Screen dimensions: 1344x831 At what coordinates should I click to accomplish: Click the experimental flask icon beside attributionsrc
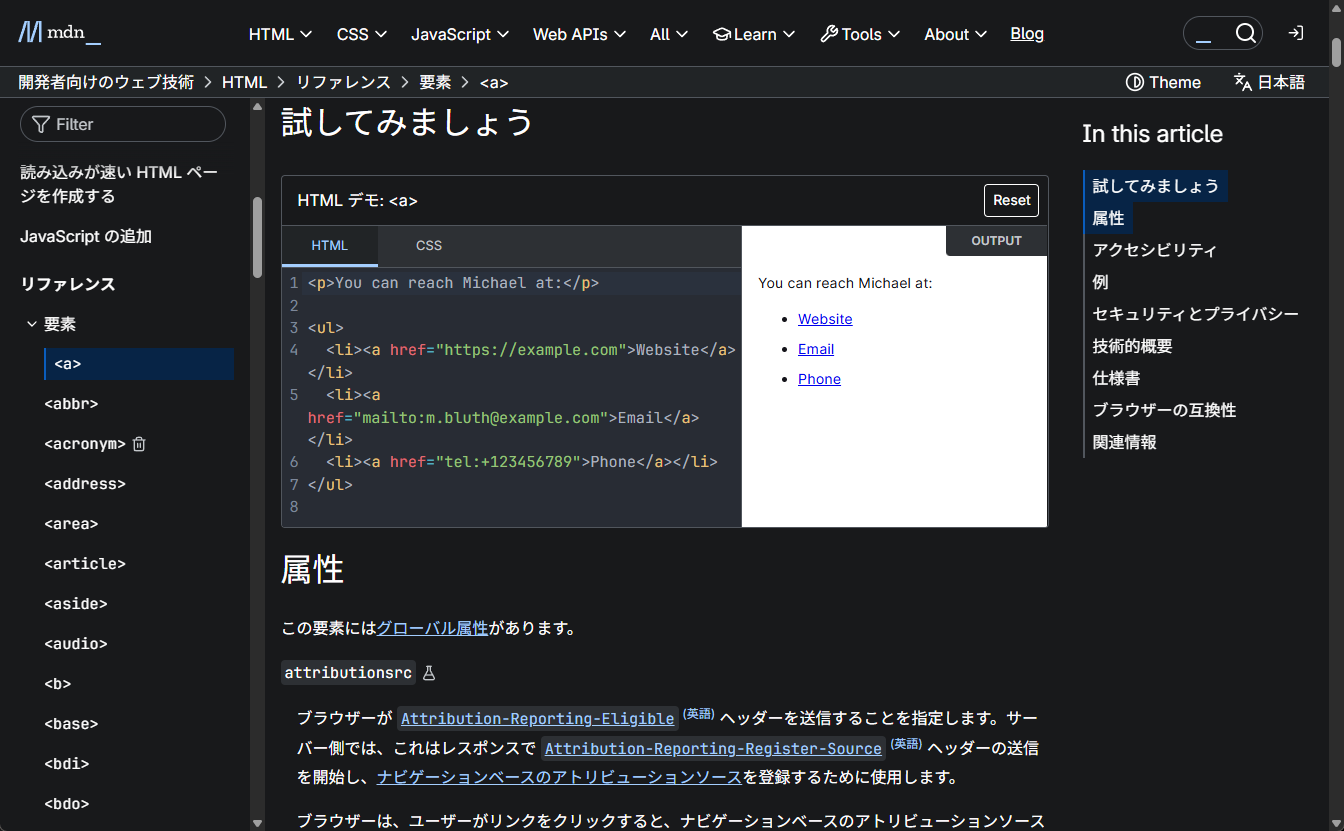click(429, 673)
